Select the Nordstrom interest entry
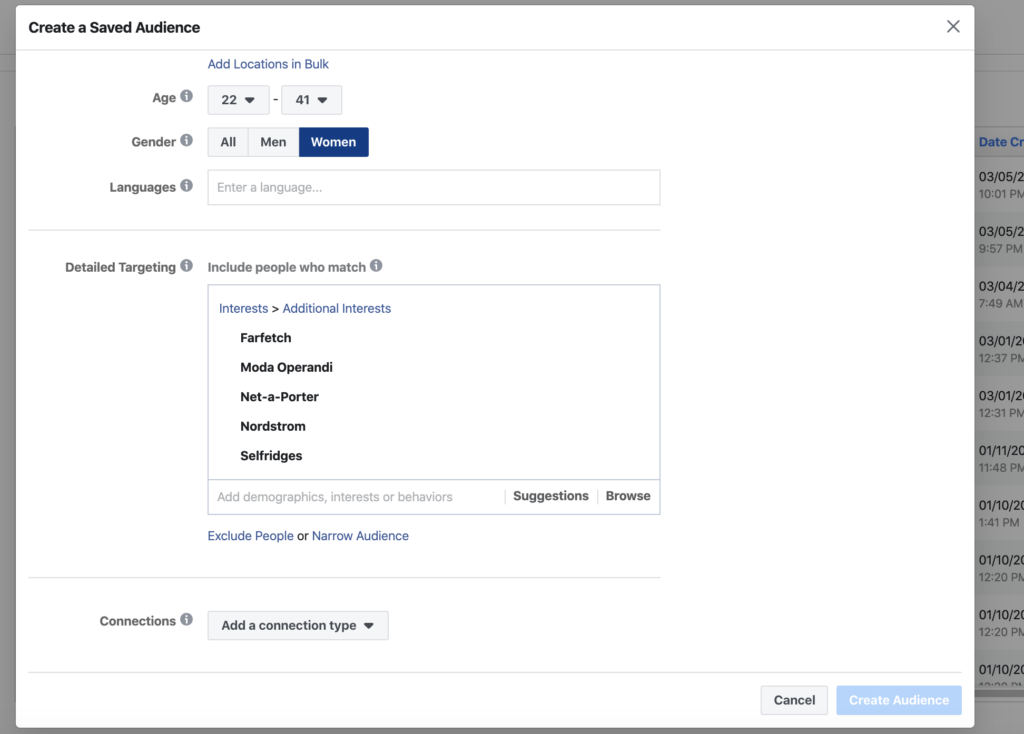The image size is (1024, 734). point(273,426)
